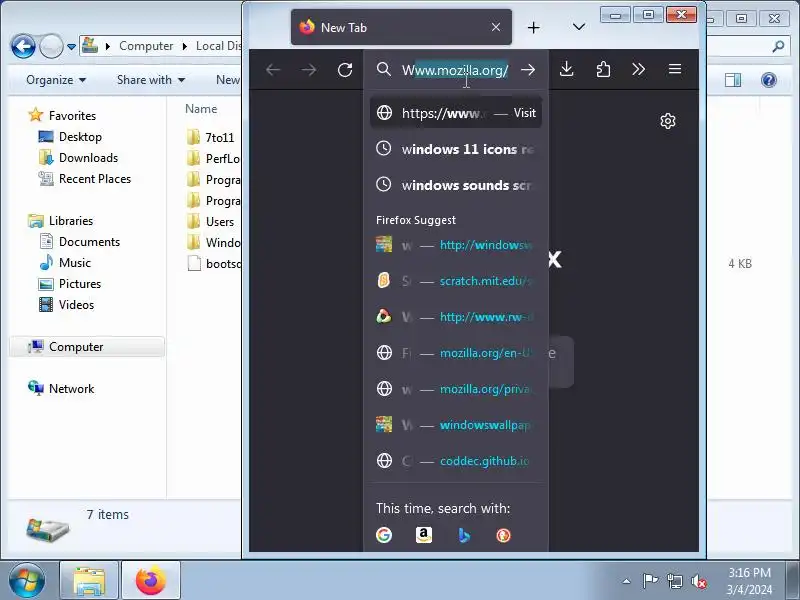Click the www.mozilla.org address bar field
The width and height of the screenshot is (800, 600).
click(x=455, y=70)
